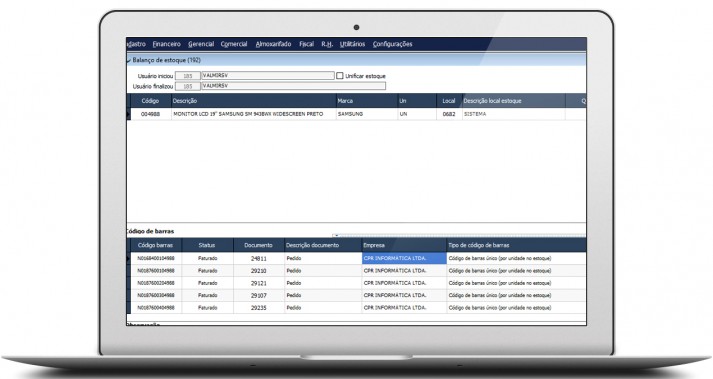The height and width of the screenshot is (379, 713).
Task: Sort by the Documento column header
Action: 258,245
